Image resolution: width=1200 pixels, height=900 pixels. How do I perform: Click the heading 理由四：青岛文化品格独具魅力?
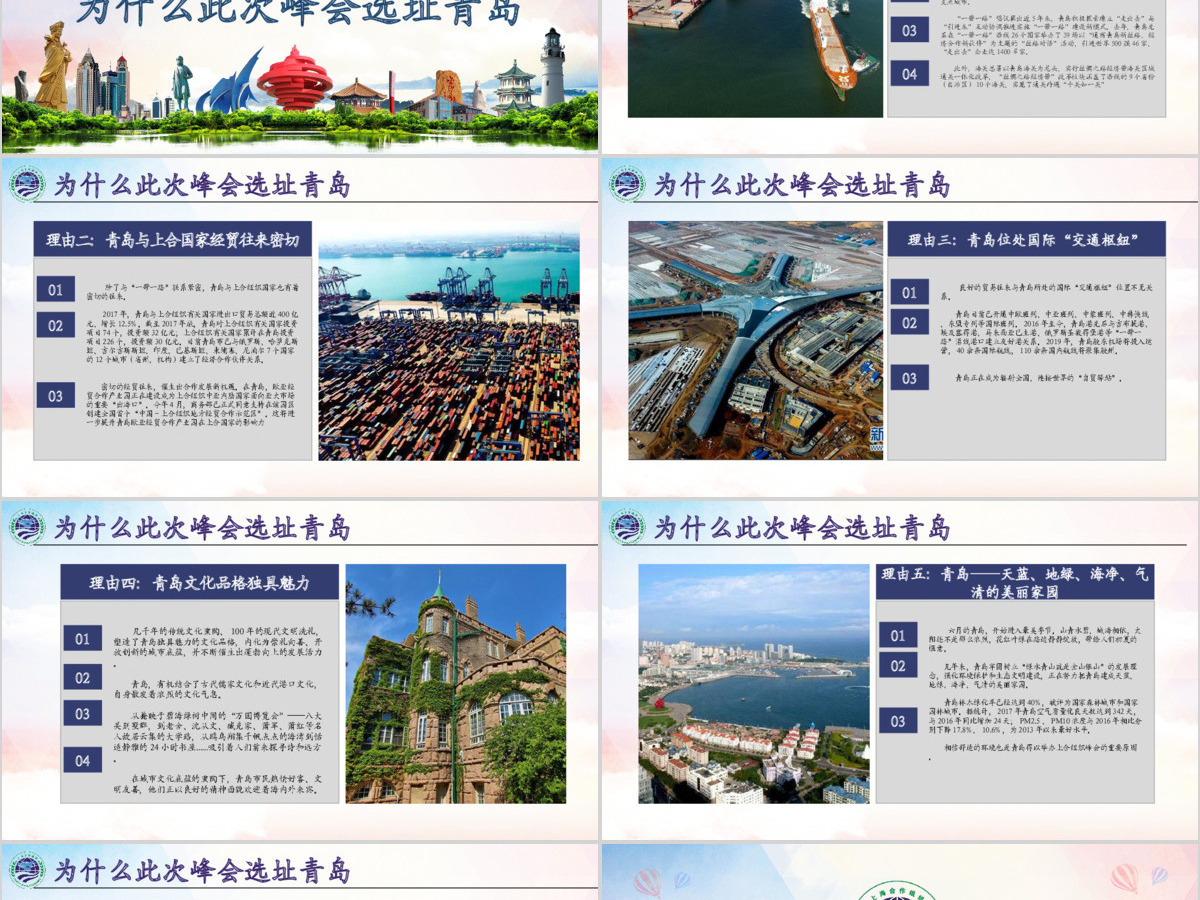click(x=200, y=582)
